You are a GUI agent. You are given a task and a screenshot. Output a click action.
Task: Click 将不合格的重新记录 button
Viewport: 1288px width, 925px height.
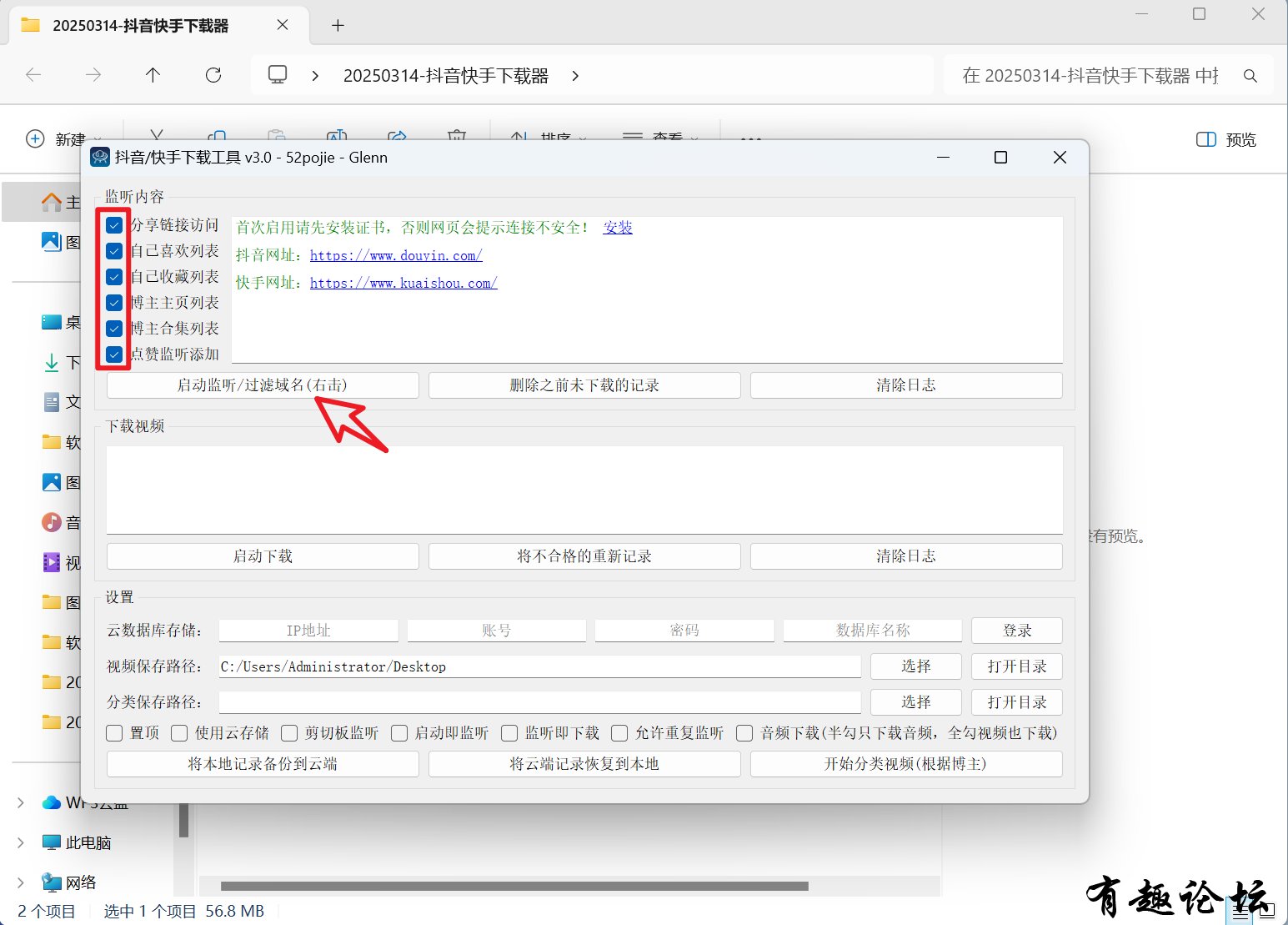tap(584, 556)
